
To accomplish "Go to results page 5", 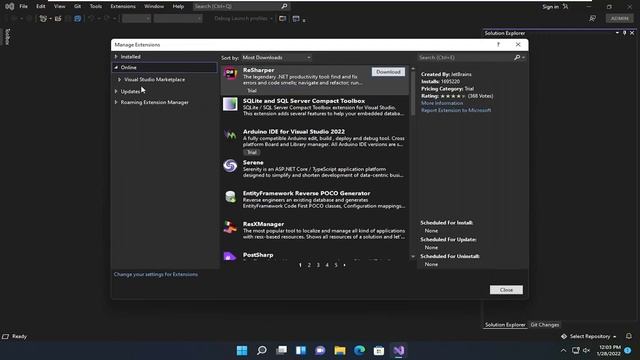I will (336, 265).
